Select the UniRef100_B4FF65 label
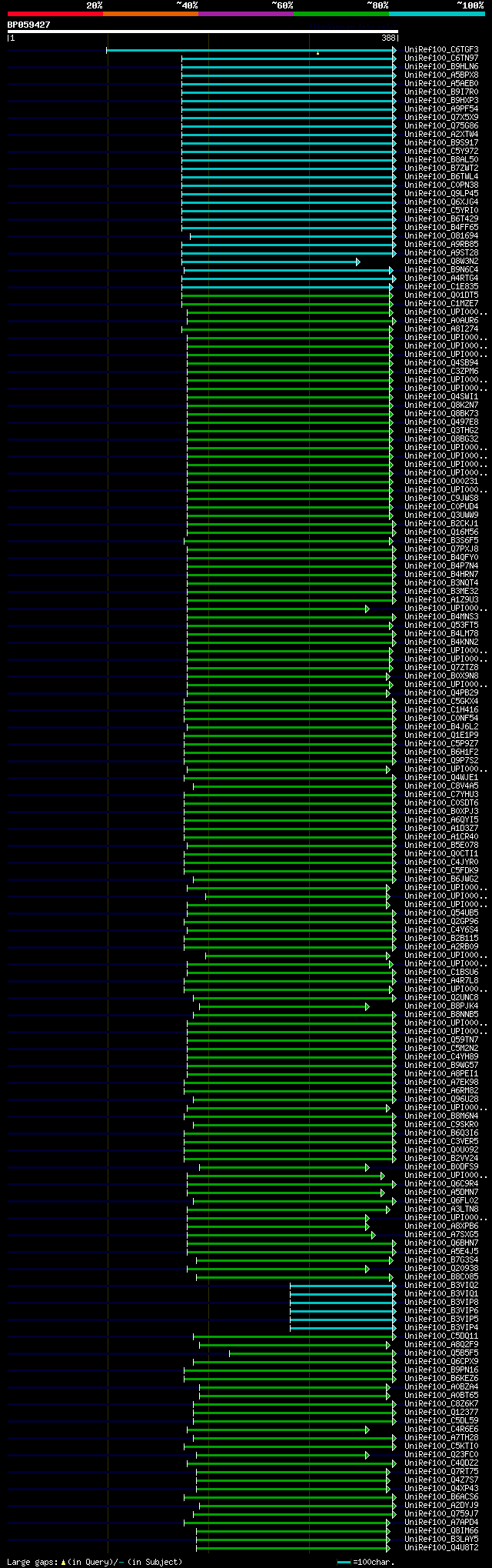This screenshot has width=492, height=1568. click(441, 228)
